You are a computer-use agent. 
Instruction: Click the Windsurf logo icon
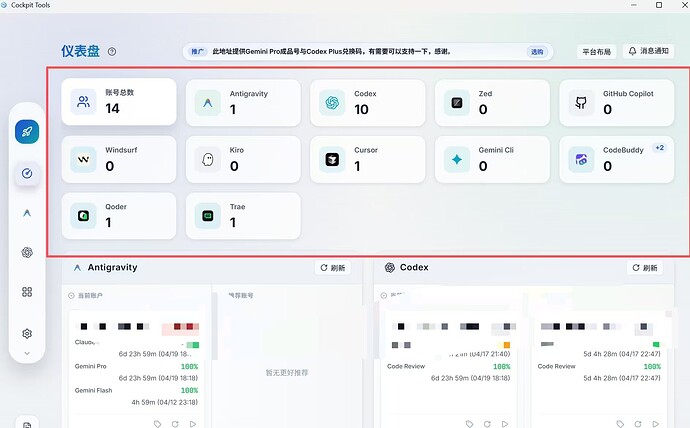(83, 159)
